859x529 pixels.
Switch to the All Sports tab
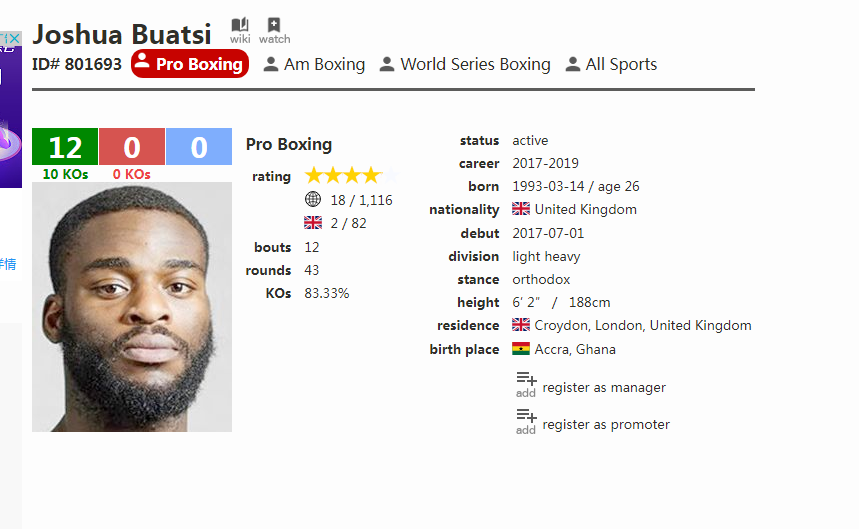[x=611, y=64]
